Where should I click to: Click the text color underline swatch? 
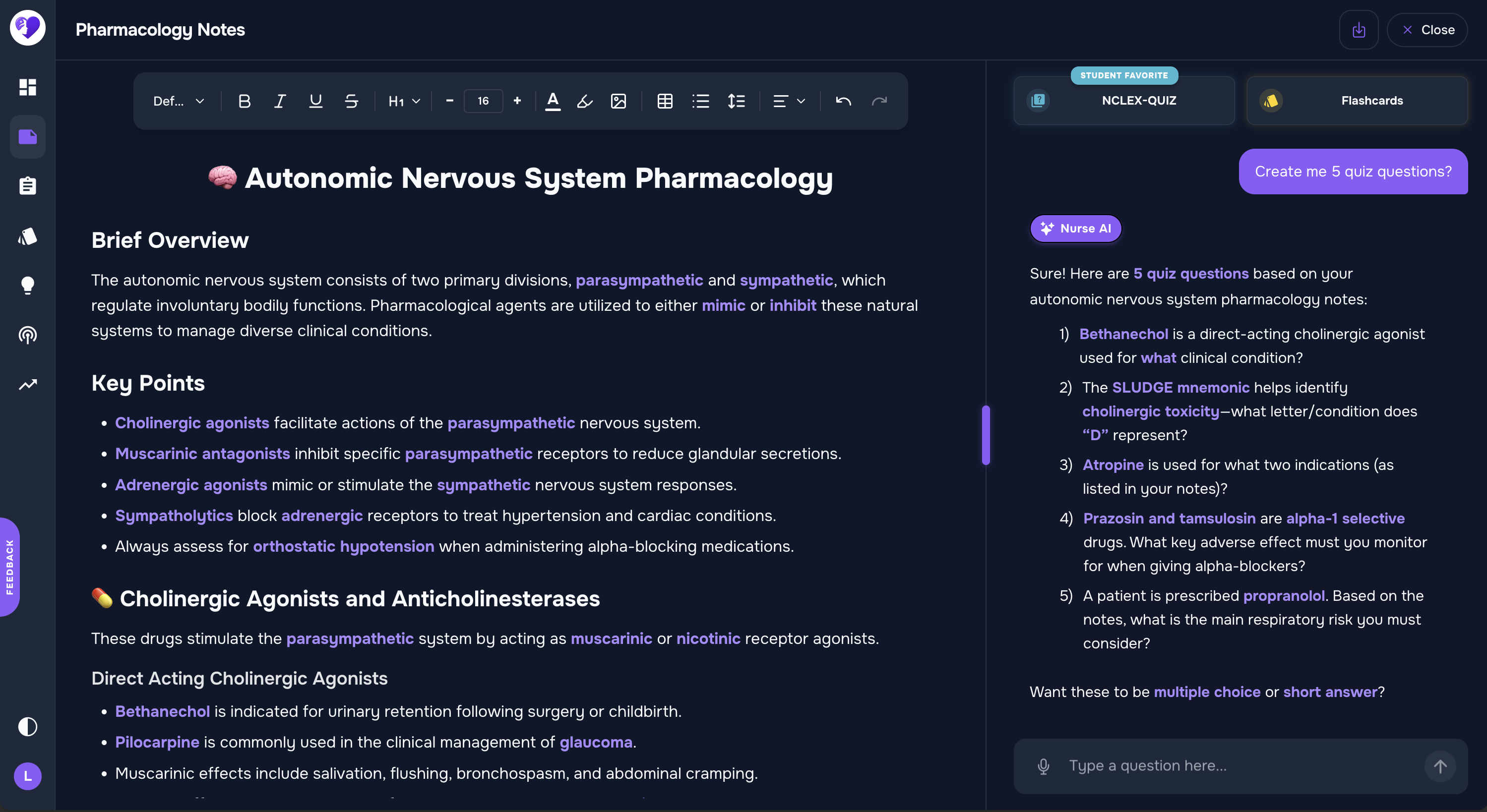(553, 102)
